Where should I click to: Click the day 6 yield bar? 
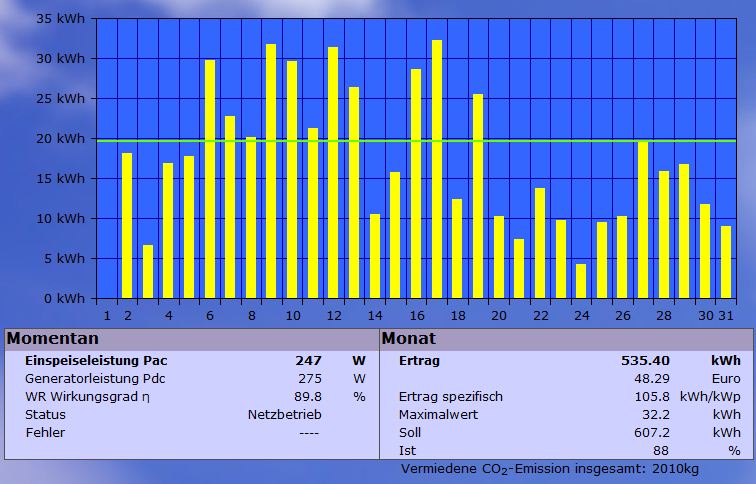[x=210, y=179]
